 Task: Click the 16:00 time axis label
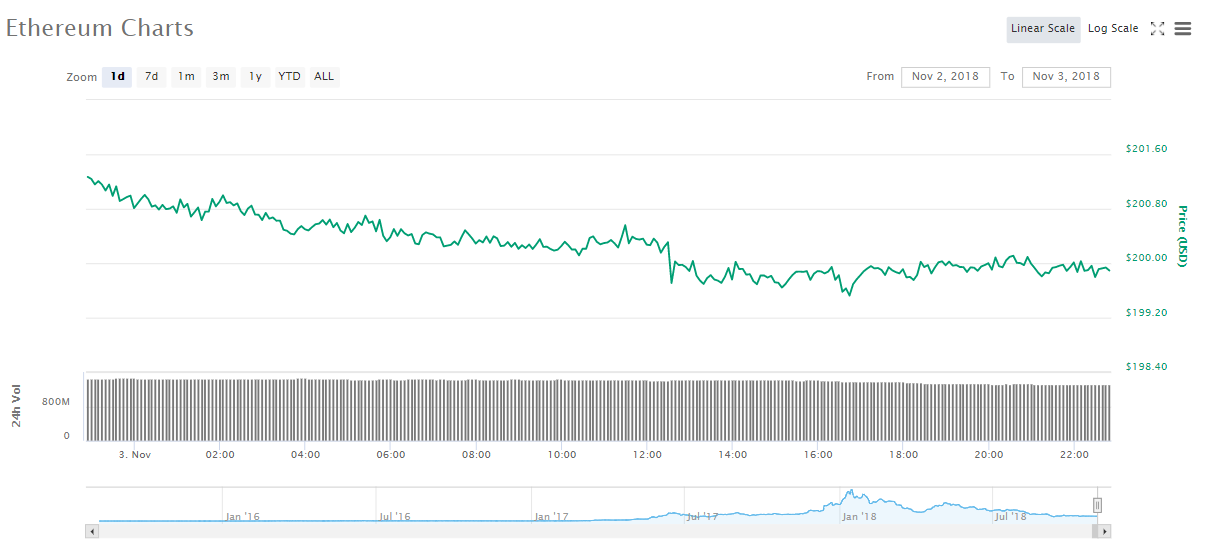tap(818, 455)
